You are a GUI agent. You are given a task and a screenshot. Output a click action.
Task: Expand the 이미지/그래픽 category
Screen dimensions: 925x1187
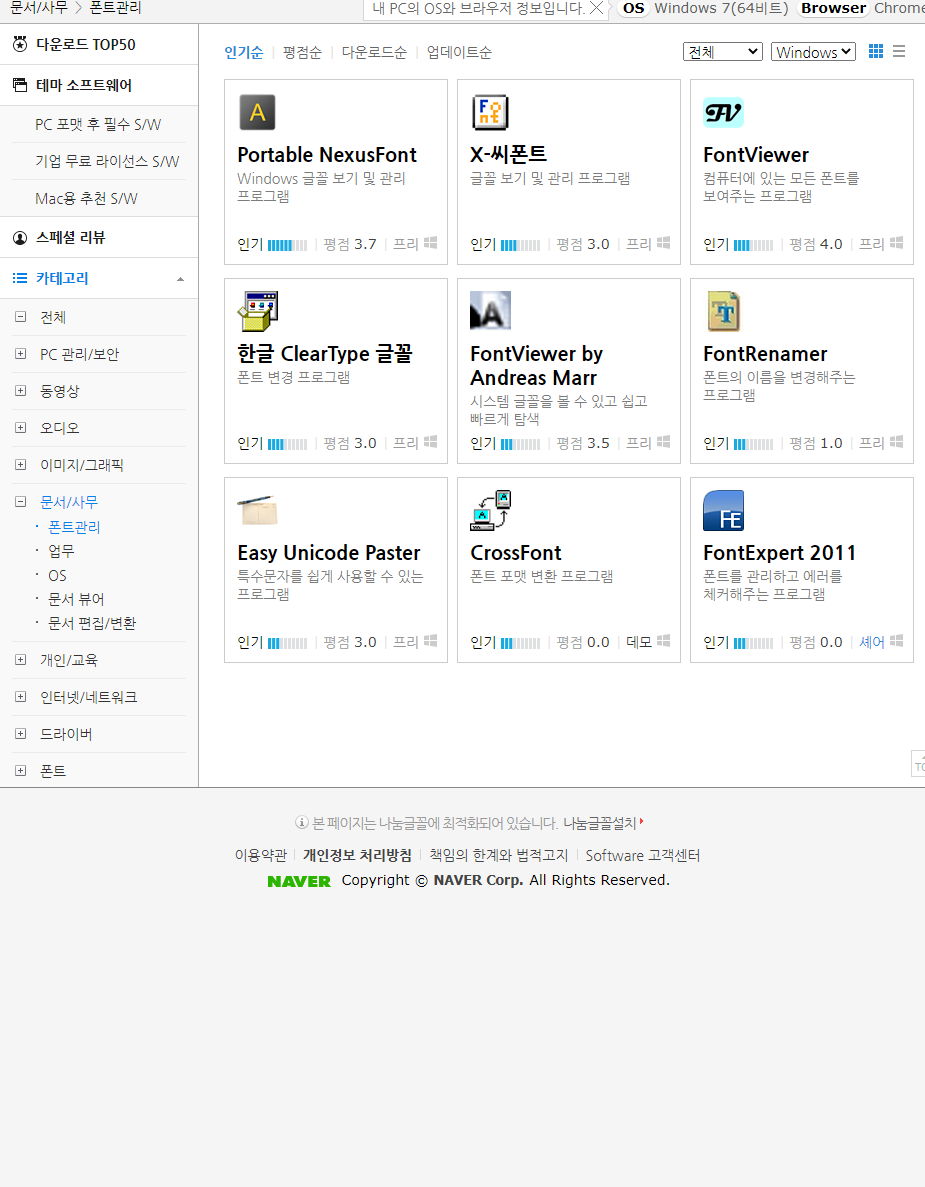pos(20,465)
